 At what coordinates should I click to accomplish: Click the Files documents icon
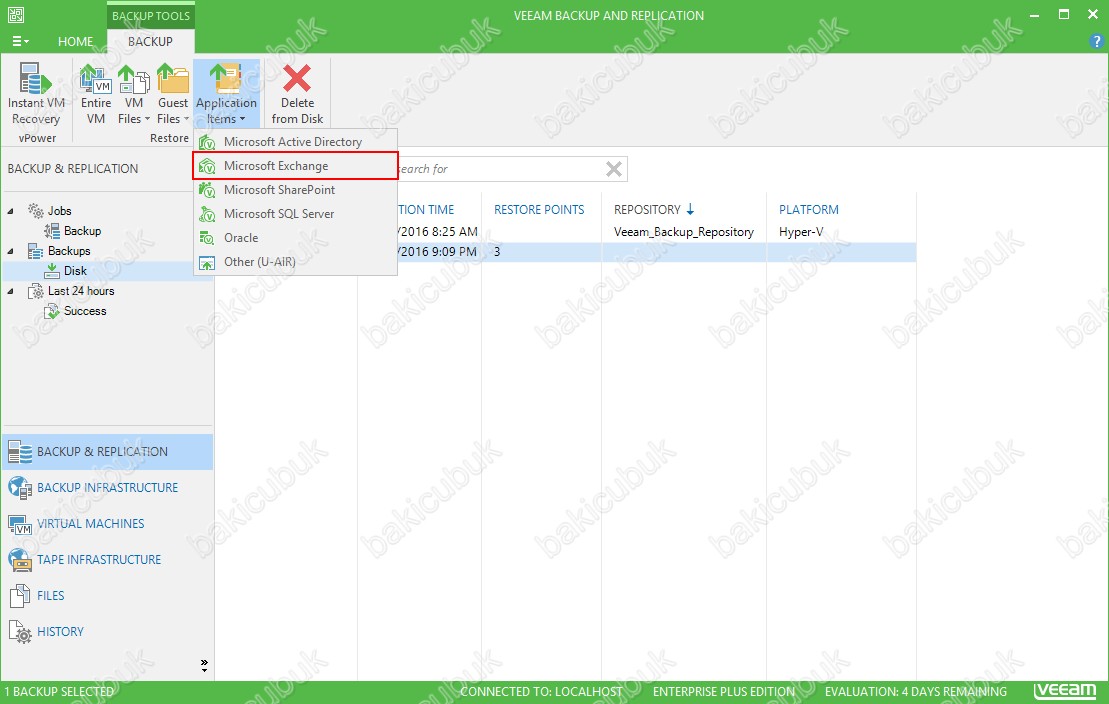(x=20, y=596)
